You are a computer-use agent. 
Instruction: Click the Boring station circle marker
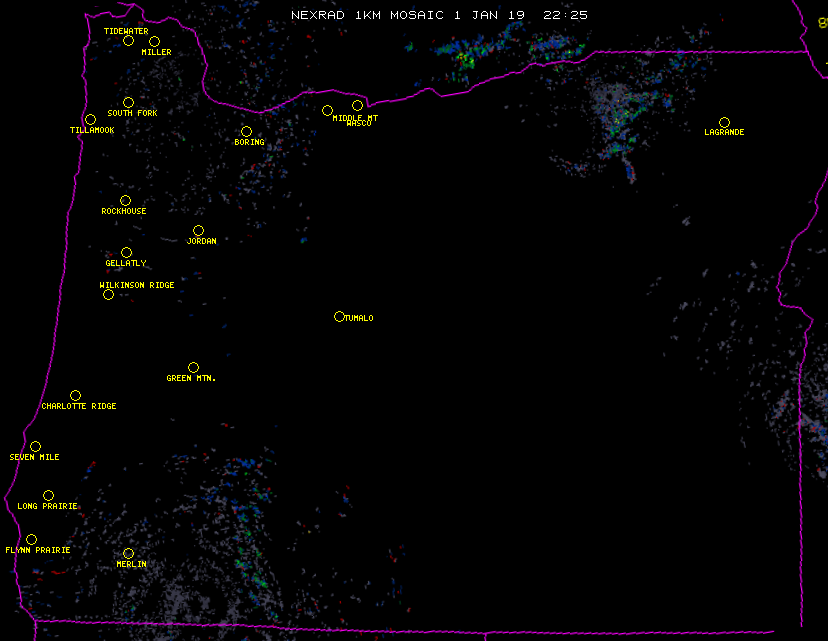pos(246,131)
